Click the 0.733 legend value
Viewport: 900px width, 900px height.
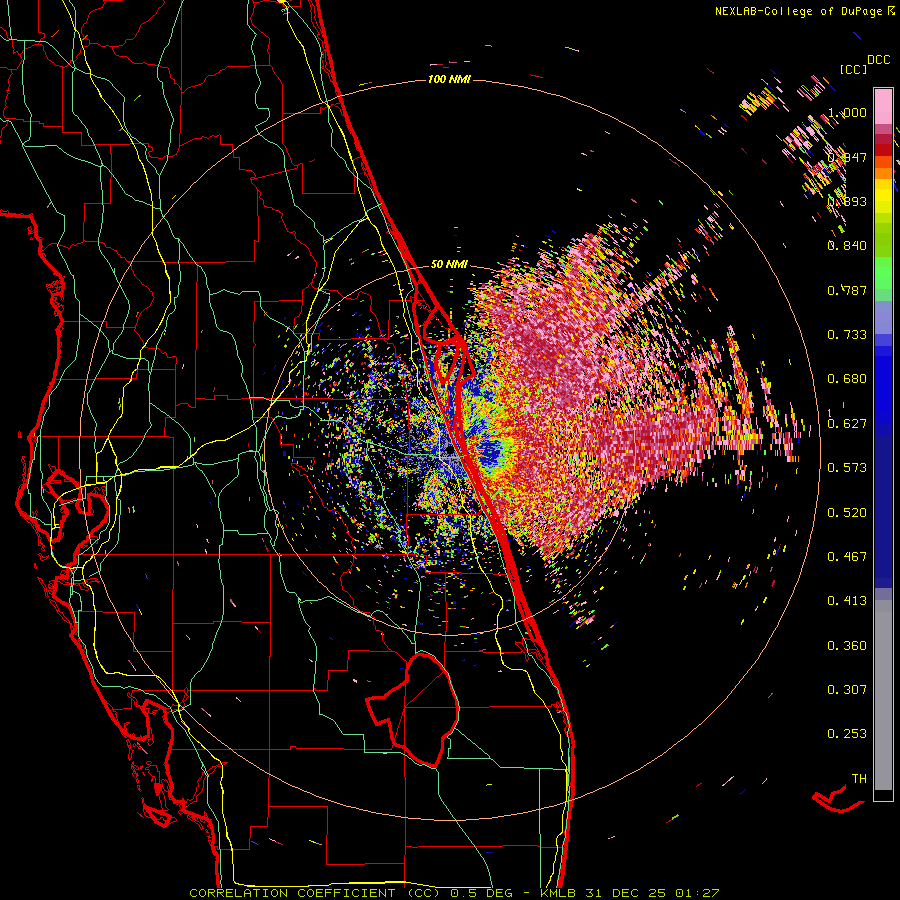pos(847,335)
